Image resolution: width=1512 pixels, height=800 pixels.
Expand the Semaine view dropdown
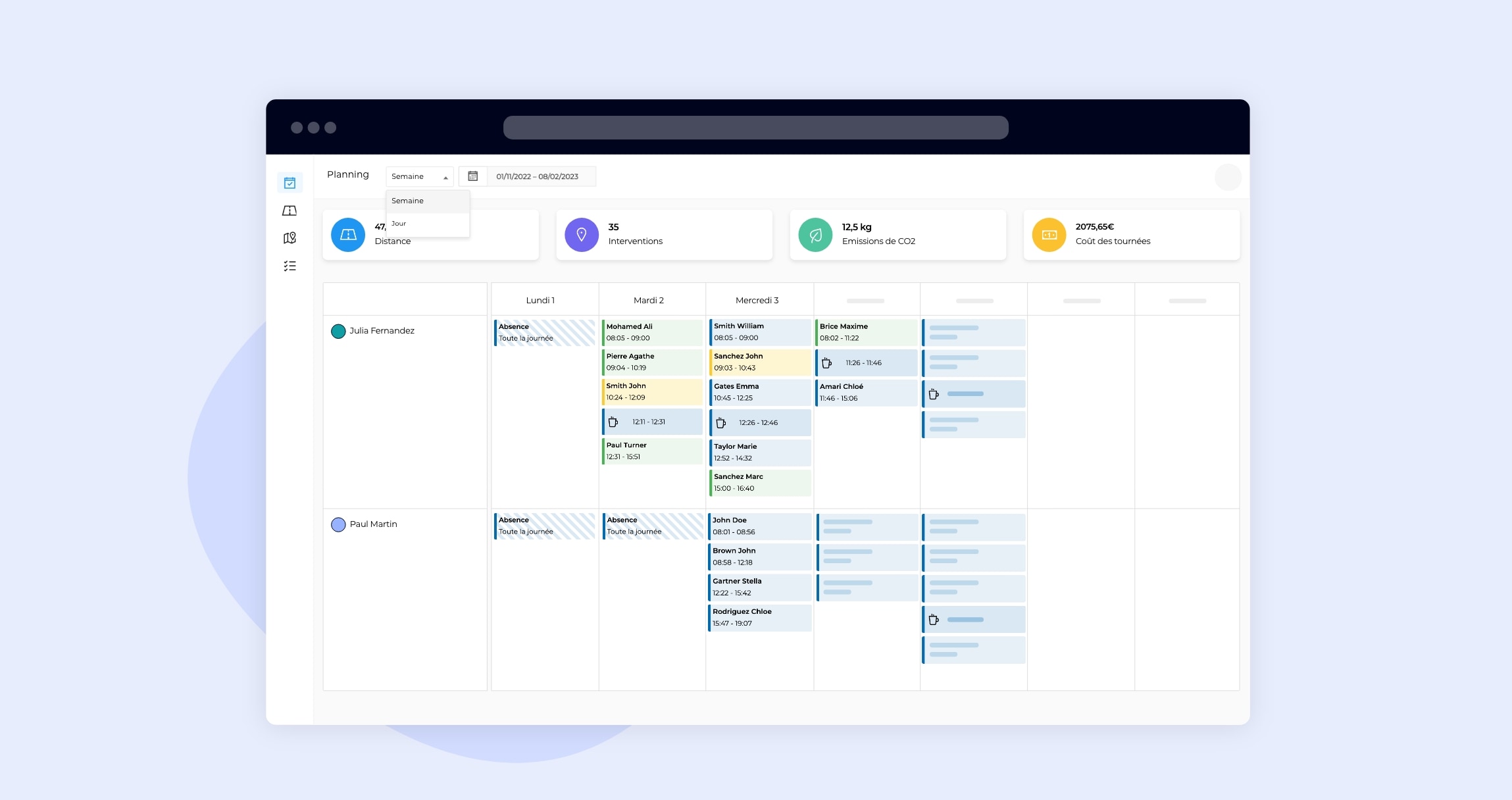(419, 176)
